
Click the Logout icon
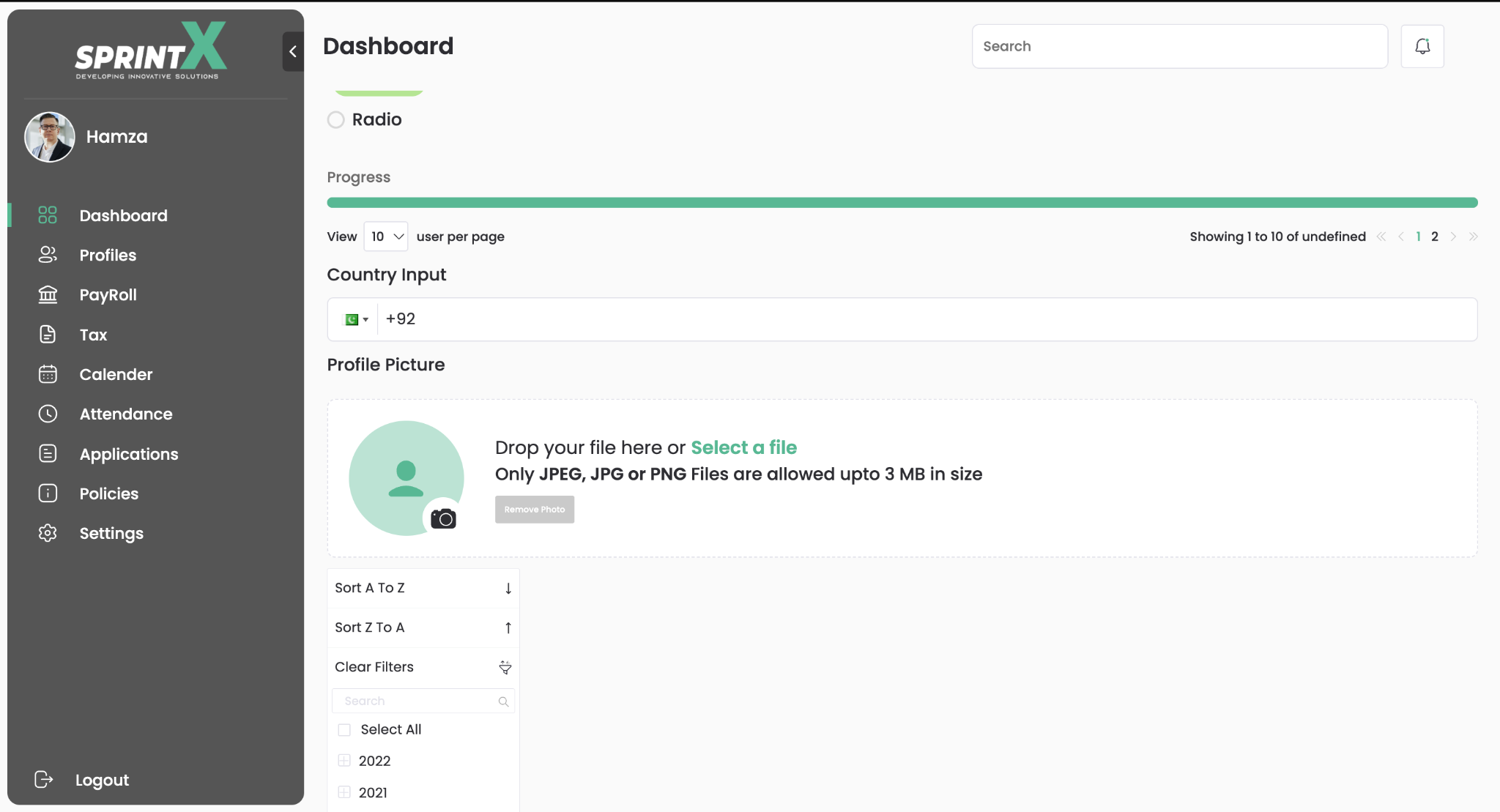44,779
